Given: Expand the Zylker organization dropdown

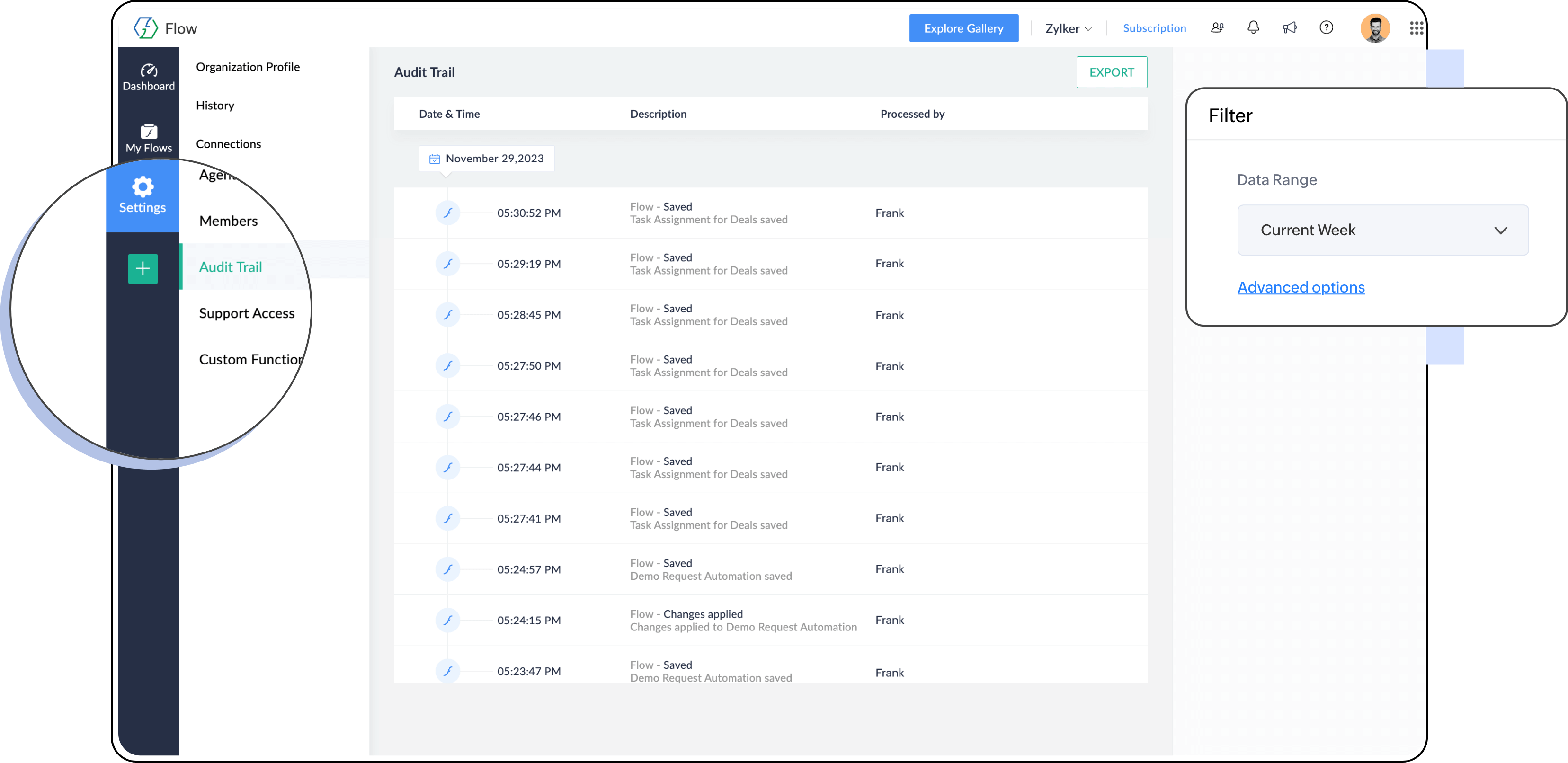Looking at the screenshot, I should (1068, 28).
